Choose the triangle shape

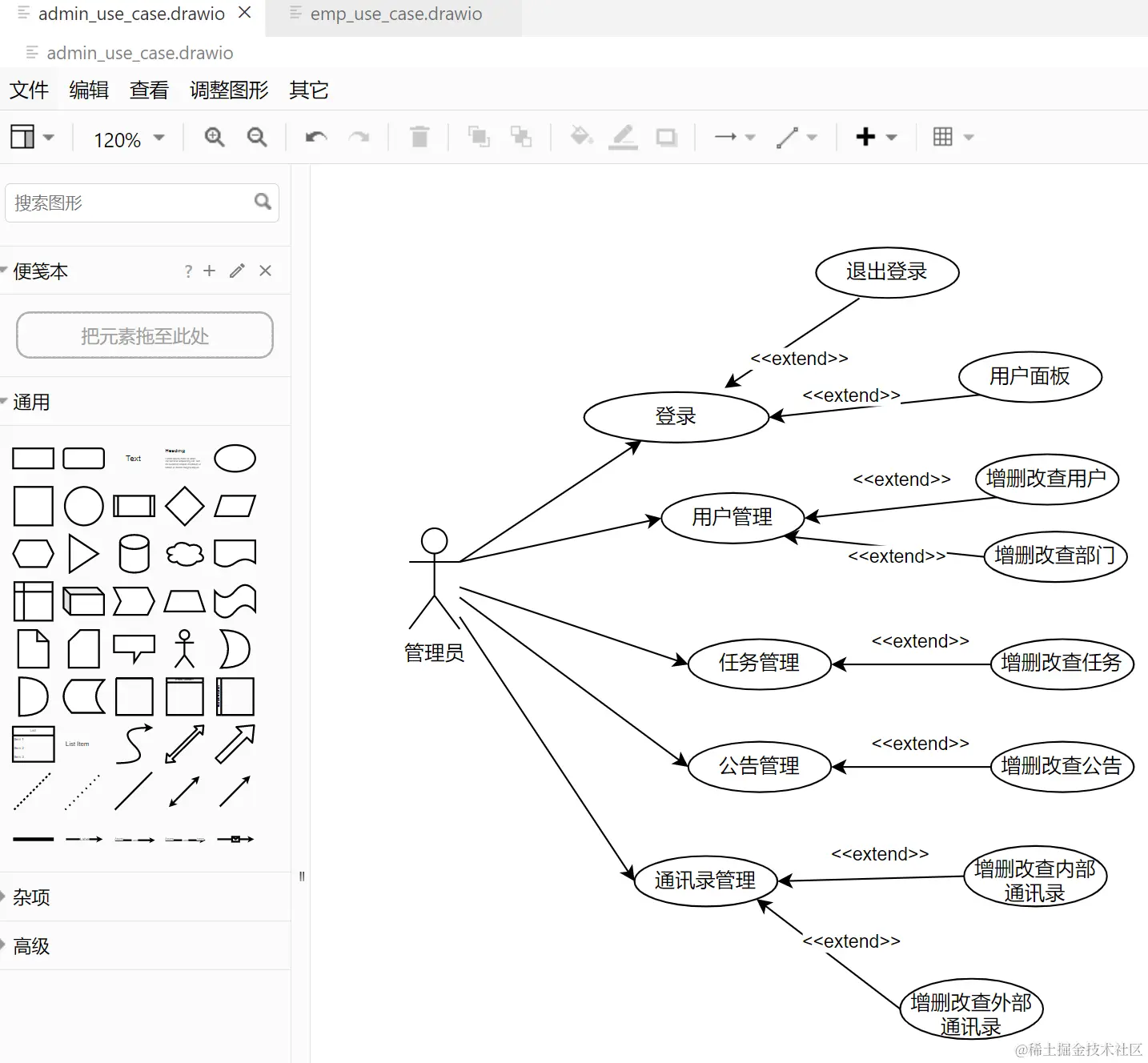84,553
